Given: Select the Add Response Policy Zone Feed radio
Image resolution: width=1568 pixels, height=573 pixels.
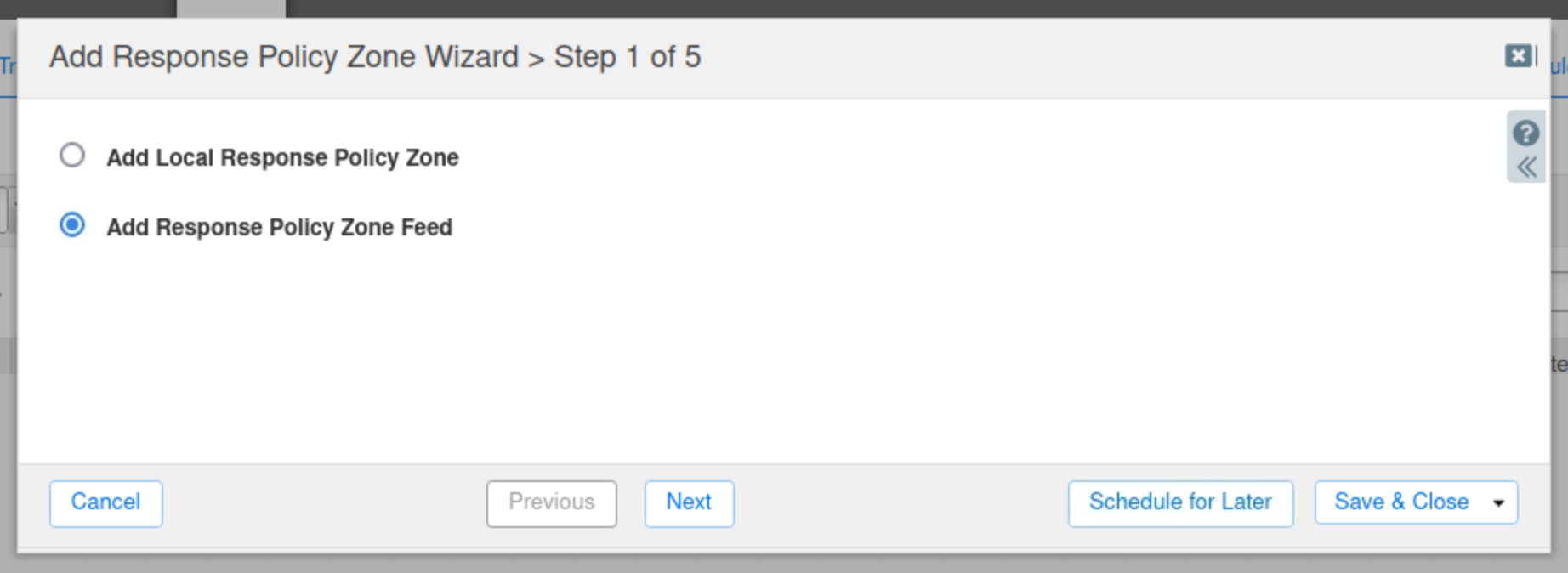Looking at the screenshot, I should [72, 225].
